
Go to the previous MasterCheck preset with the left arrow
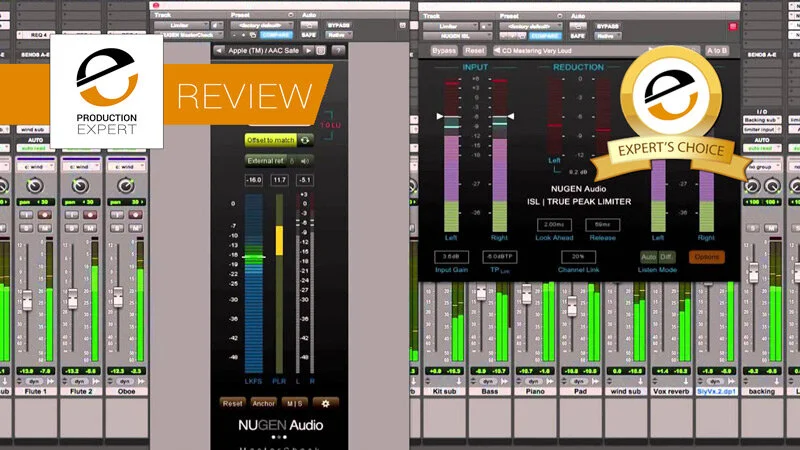coord(219,51)
